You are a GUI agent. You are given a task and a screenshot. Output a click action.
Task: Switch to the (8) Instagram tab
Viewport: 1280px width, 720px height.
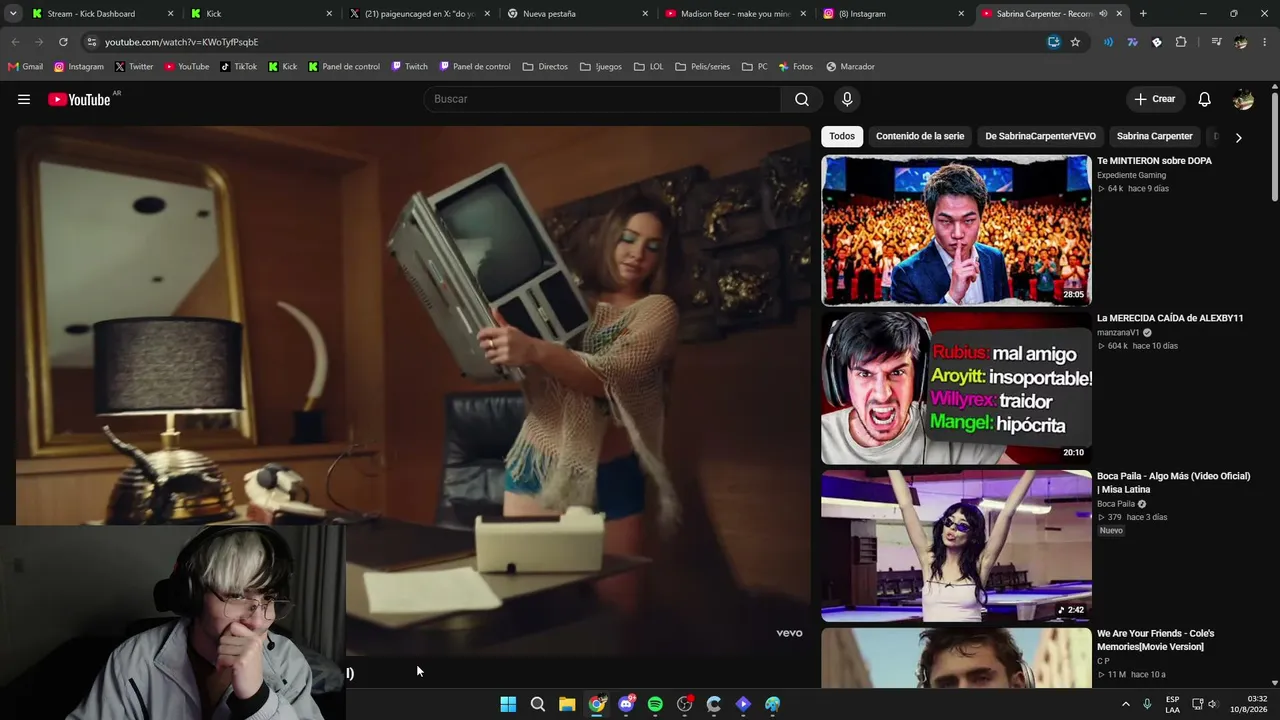[x=893, y=14]
